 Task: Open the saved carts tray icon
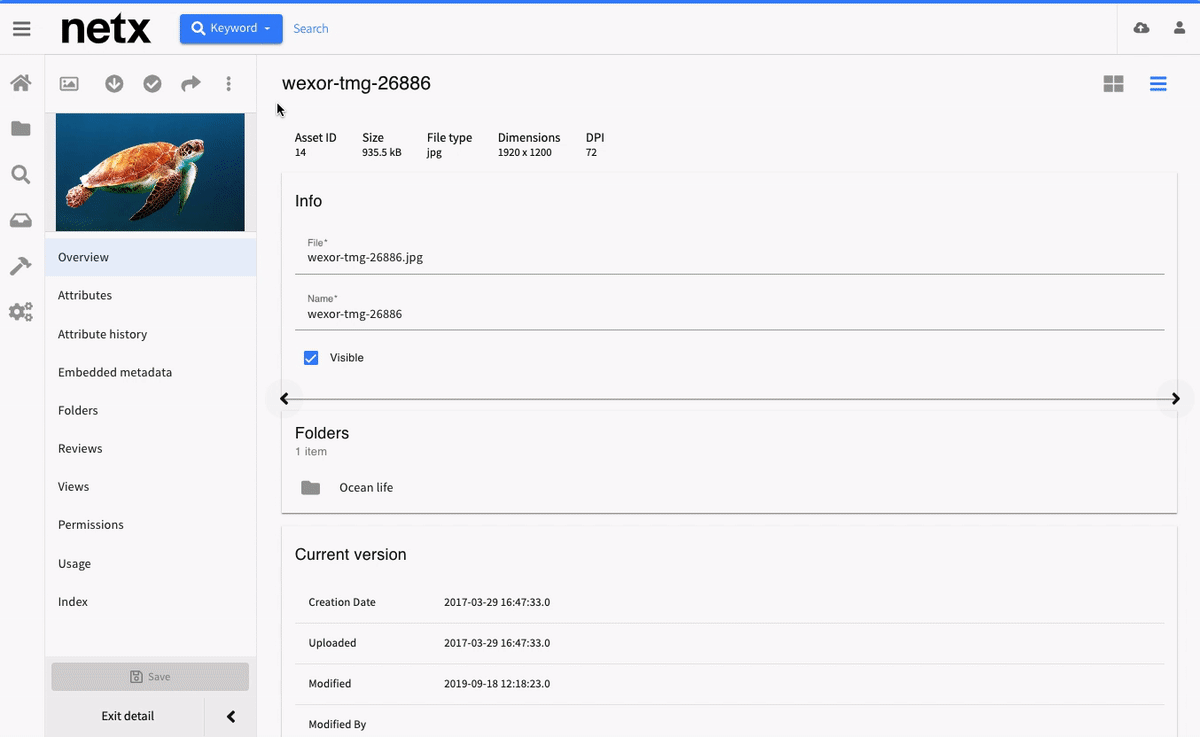(21, 220)
